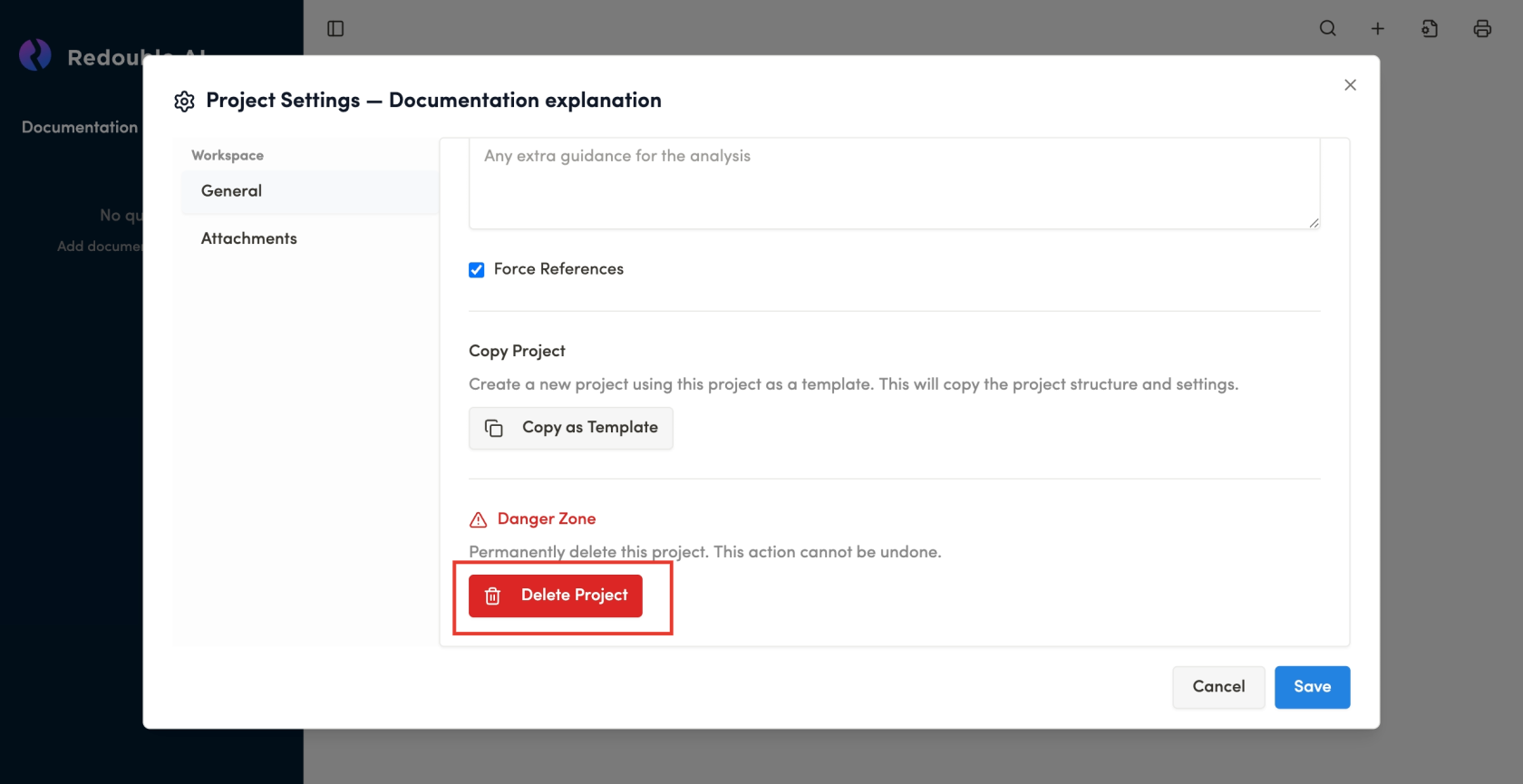Click the plus icon in the top bar
This screenshot has width=1523, height=784.
[x=1377, y=29]
